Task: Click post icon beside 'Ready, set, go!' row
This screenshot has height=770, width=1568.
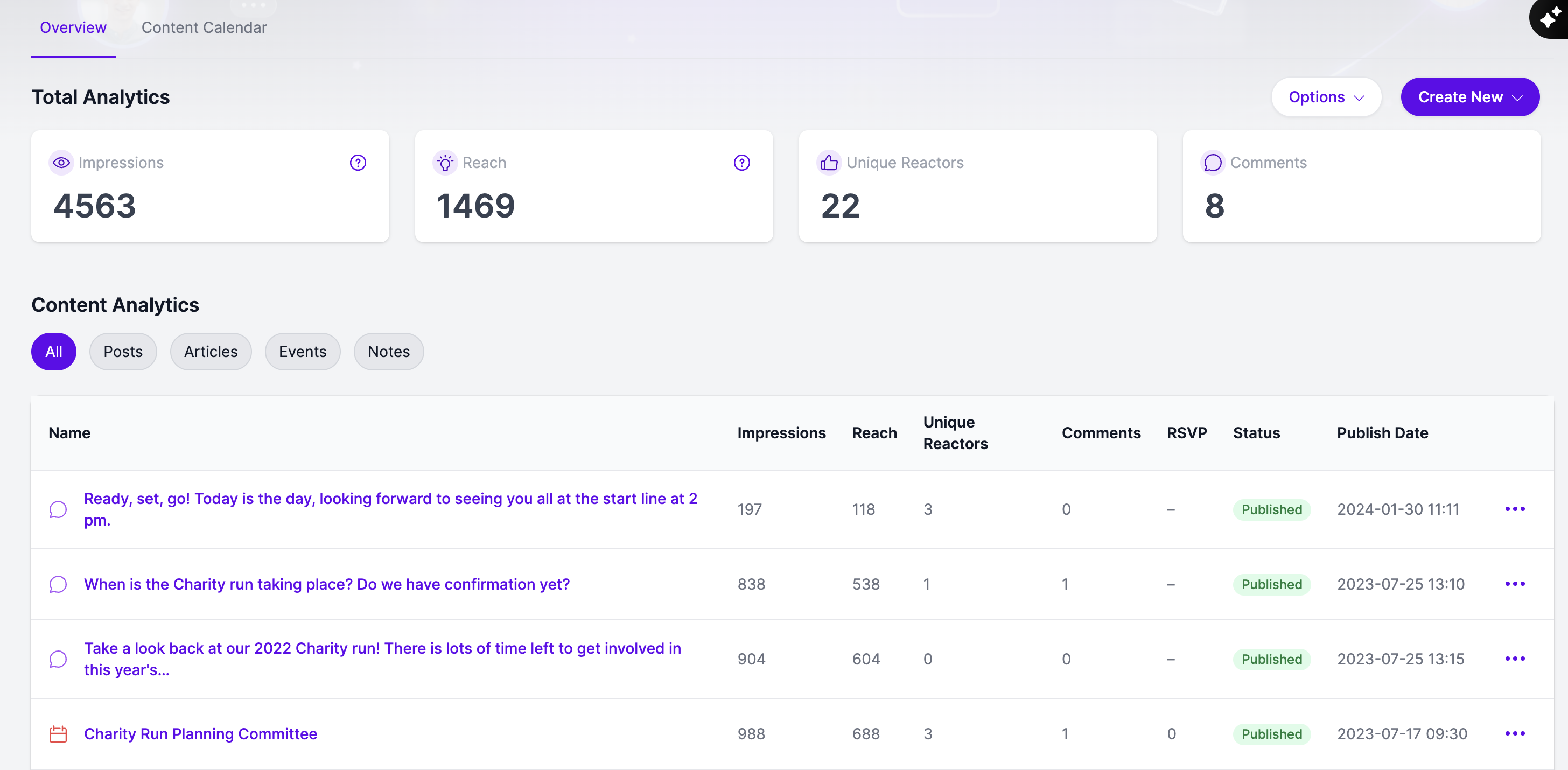Action: click(x=58, y=509)
